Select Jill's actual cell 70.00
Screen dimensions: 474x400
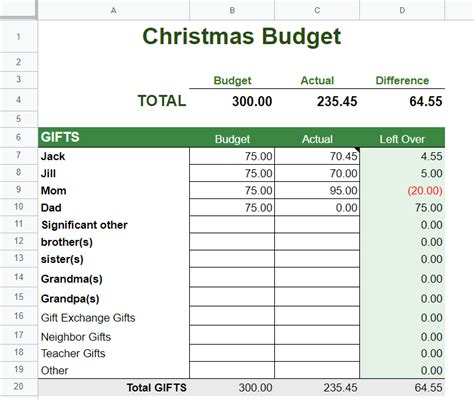coord(317,173)
